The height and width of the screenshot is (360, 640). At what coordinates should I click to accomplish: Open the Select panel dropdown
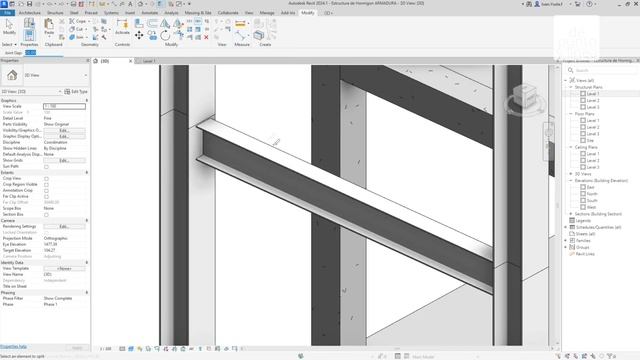[x=9, y=44]
